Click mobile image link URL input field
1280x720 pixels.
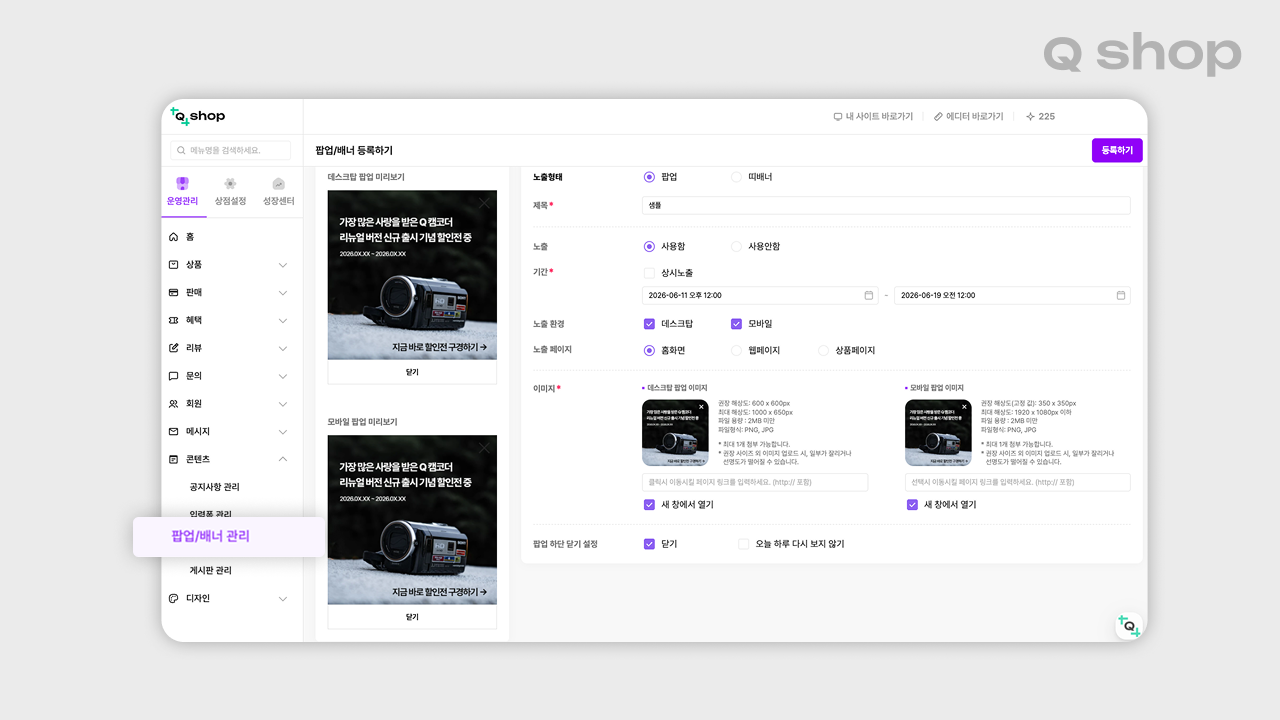pyautogui.click(x=1018, y=482)
